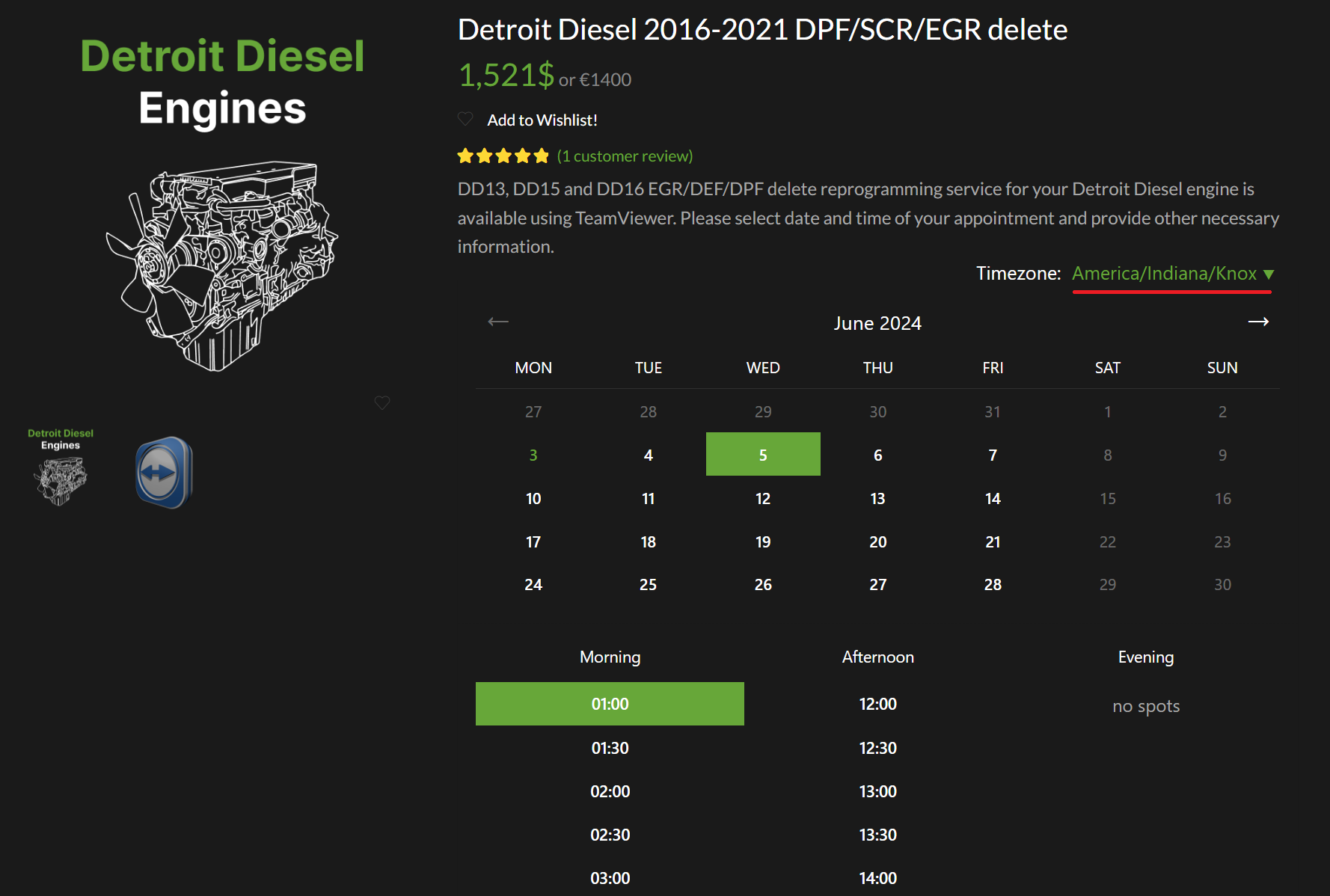
Task: Open the 1 customer review link
Action: (x=625, y=156)
